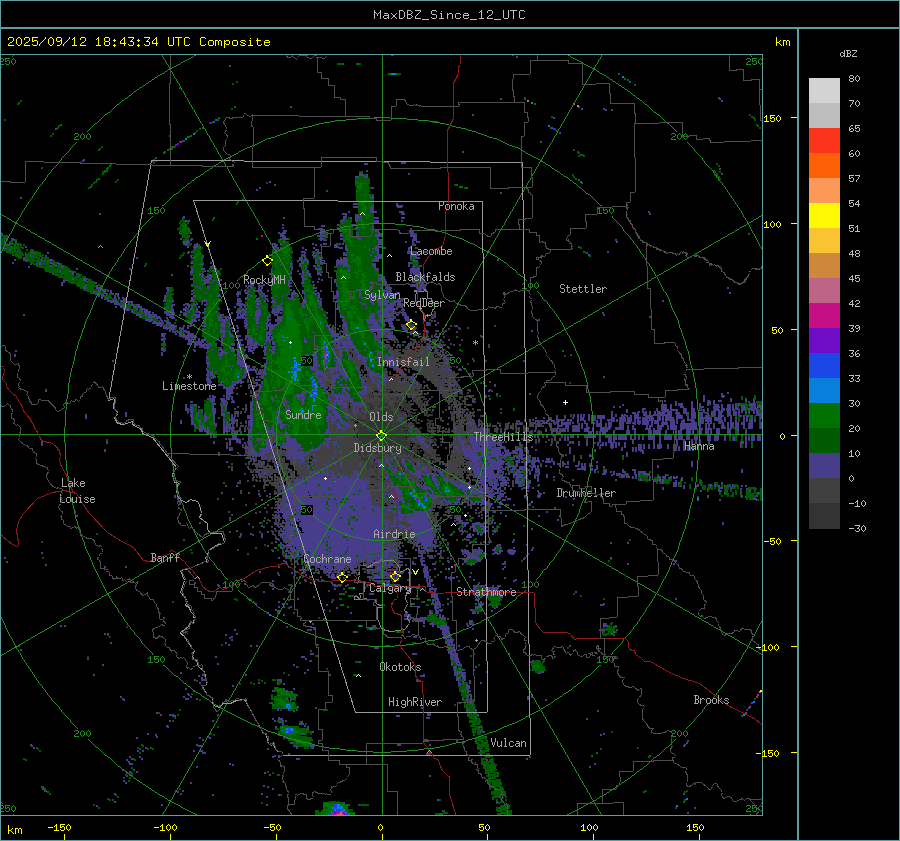This screenshot has height=841, width=900.
Task: Pick the purple 36–39 dBZ legend swatch
Action: click(x=824, y=341)
